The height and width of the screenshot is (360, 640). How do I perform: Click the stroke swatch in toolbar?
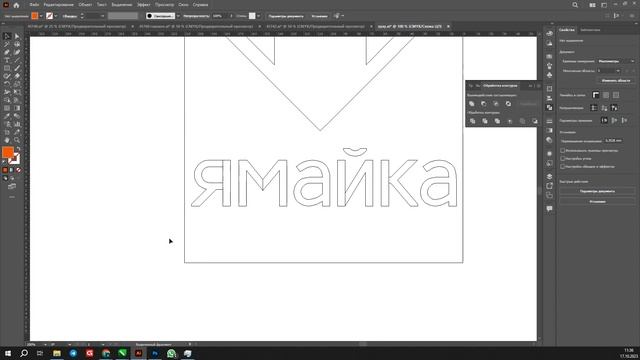click(x=15, y=159)
